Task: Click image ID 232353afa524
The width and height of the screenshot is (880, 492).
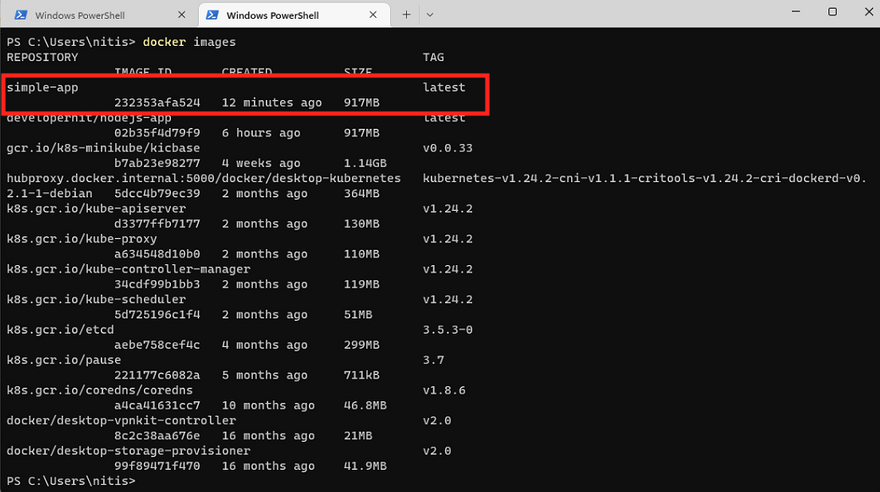Action: click(x=157, y=103)
